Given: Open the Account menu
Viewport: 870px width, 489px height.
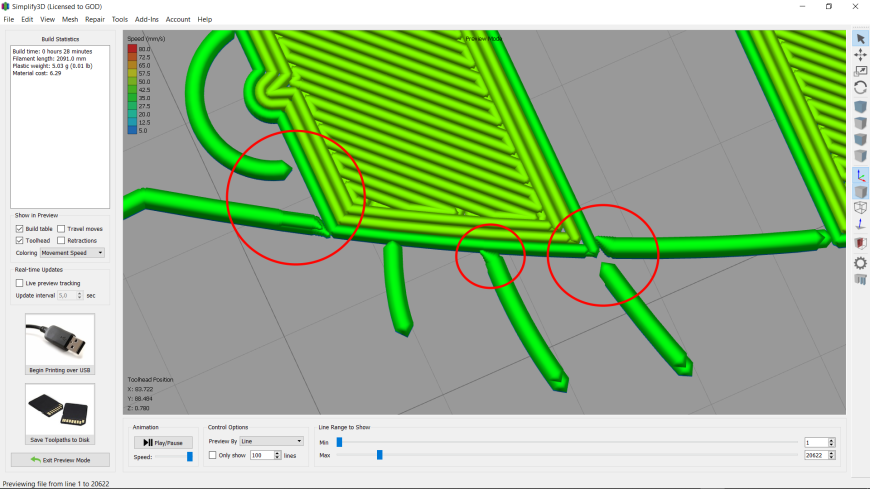Looking at the screenshot, I should tap(178, 19).
